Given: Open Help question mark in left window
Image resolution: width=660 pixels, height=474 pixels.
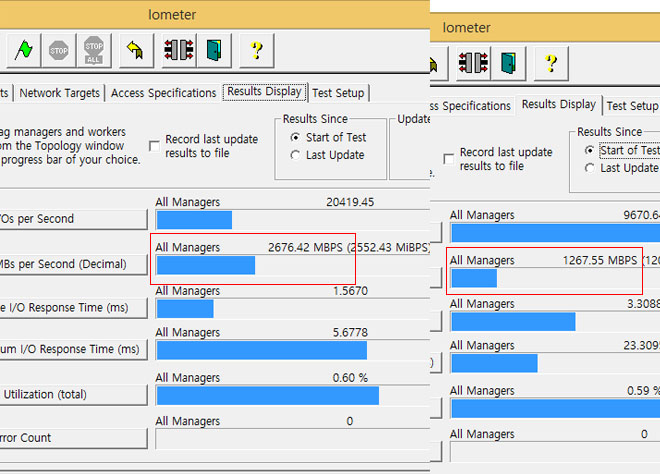Looking at the screenshot, I should click(x=256, y=48).
